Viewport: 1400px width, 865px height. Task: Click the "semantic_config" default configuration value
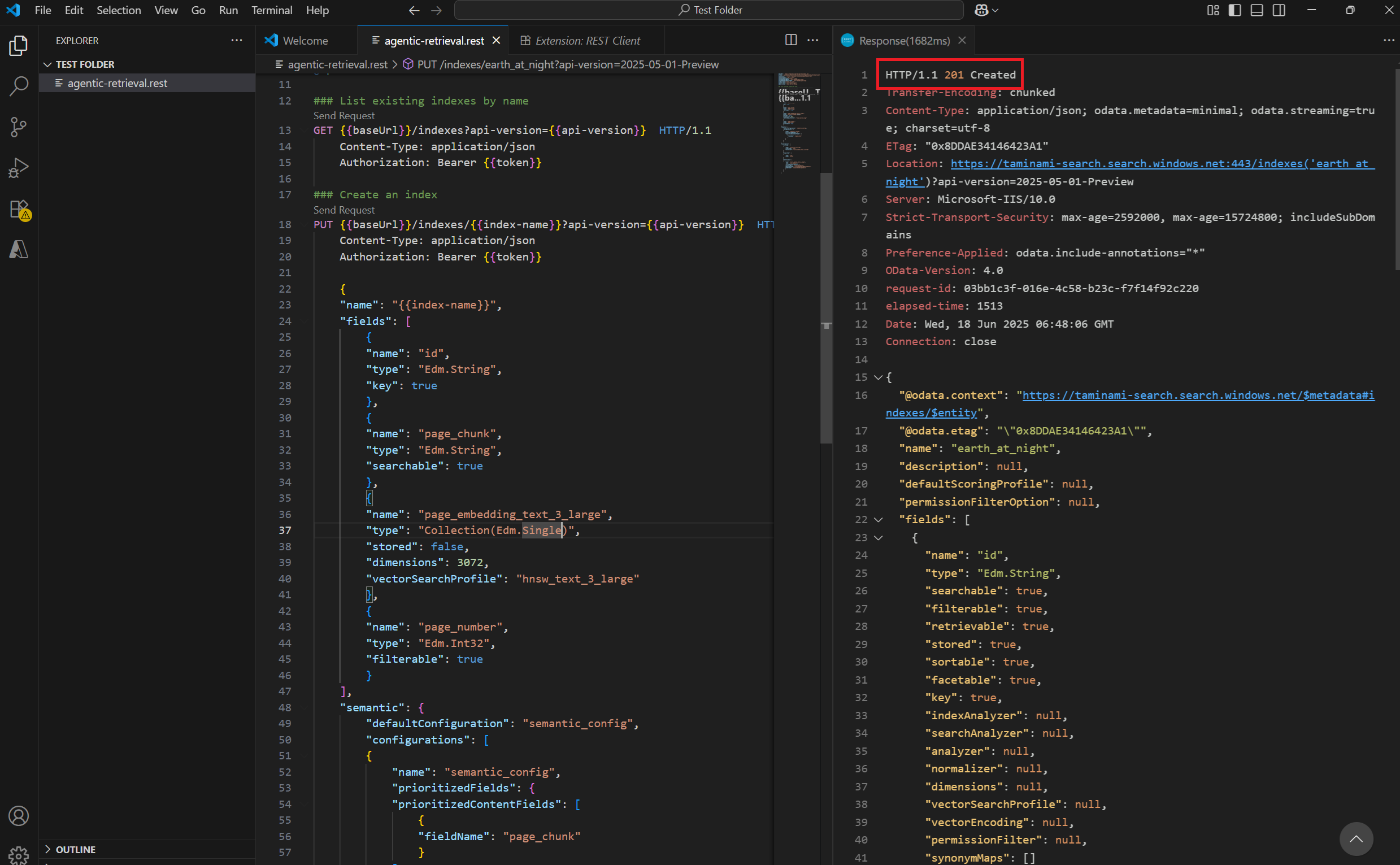pyautogui.click(x=577, y=723)
